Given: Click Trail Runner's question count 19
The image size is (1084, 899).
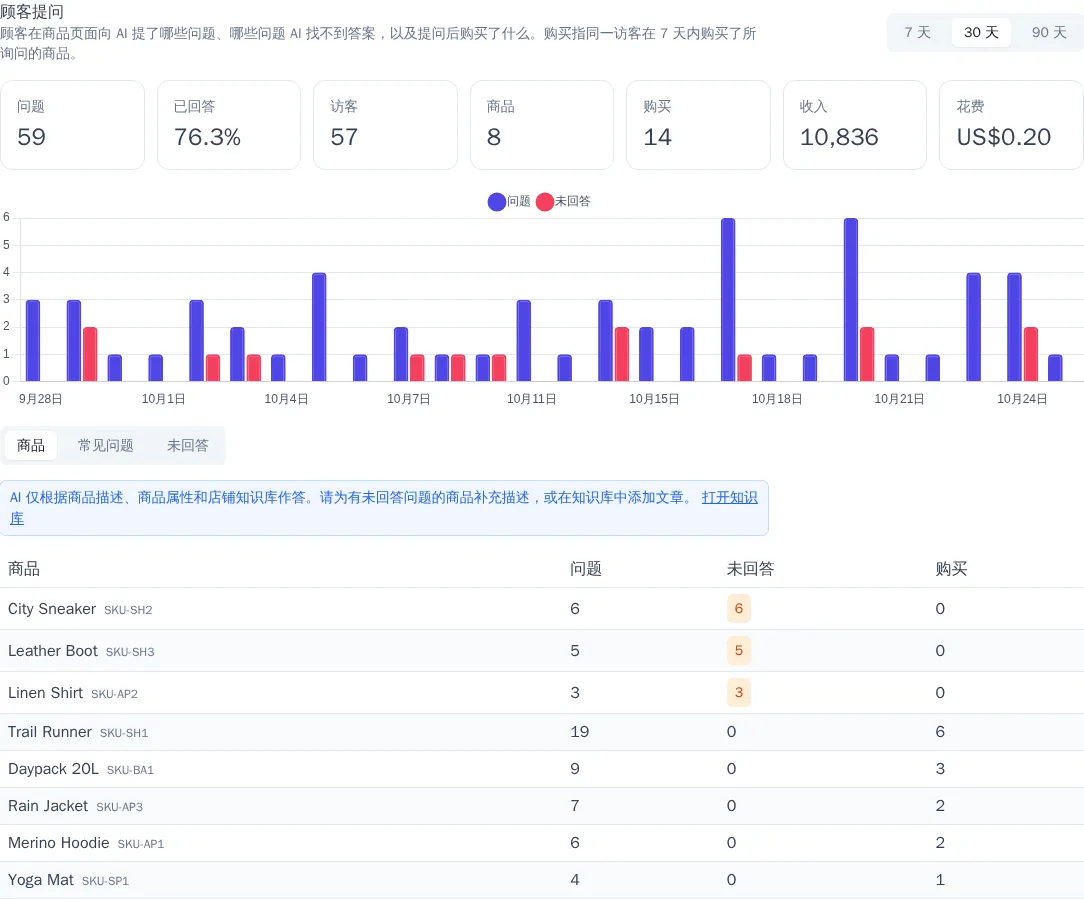Looking at the screenshot, I should [579, 732].
